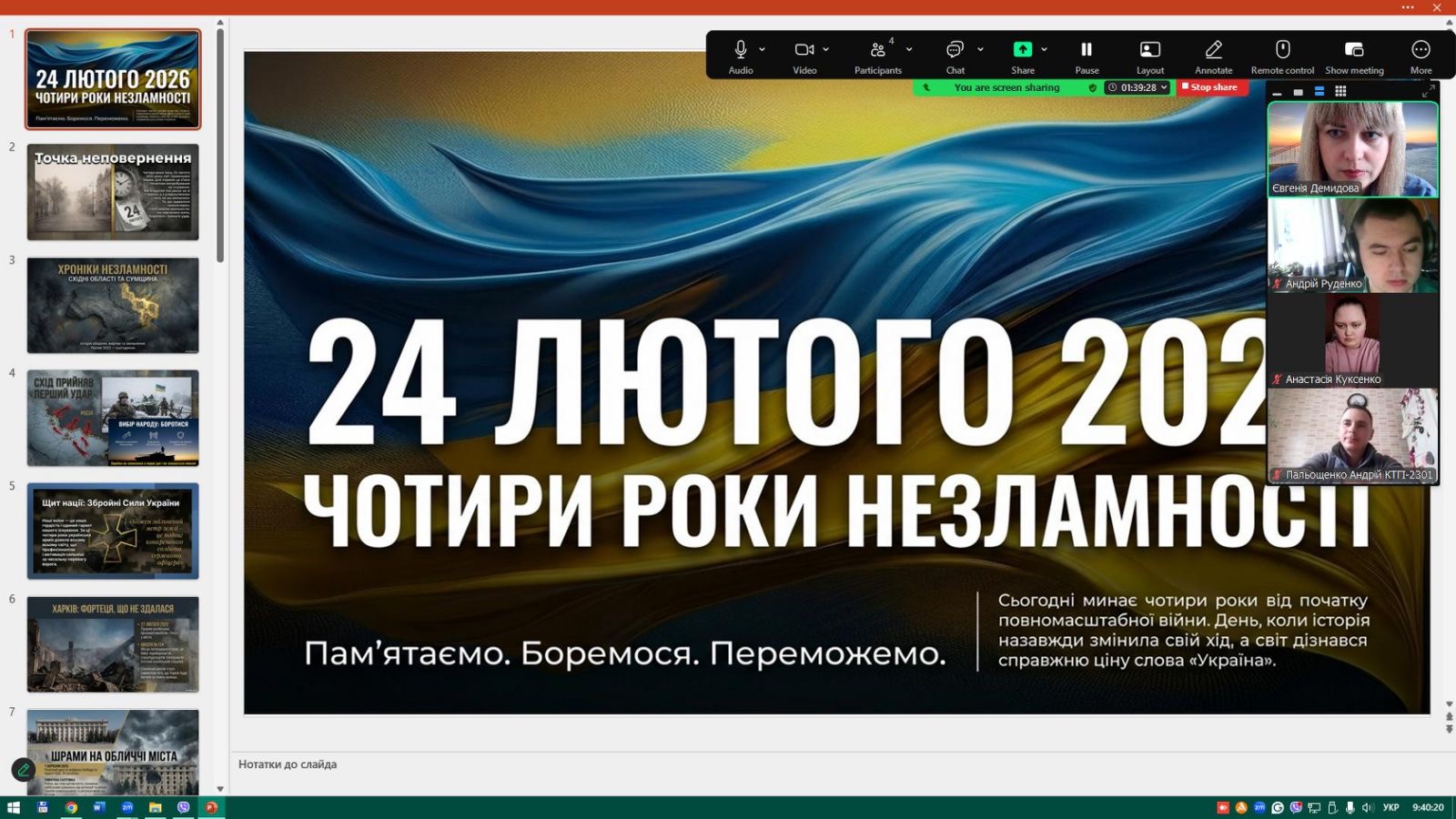Open the More options ellipsis icon
Viewport: 1456px width, 819px height.
(1421, 50)
